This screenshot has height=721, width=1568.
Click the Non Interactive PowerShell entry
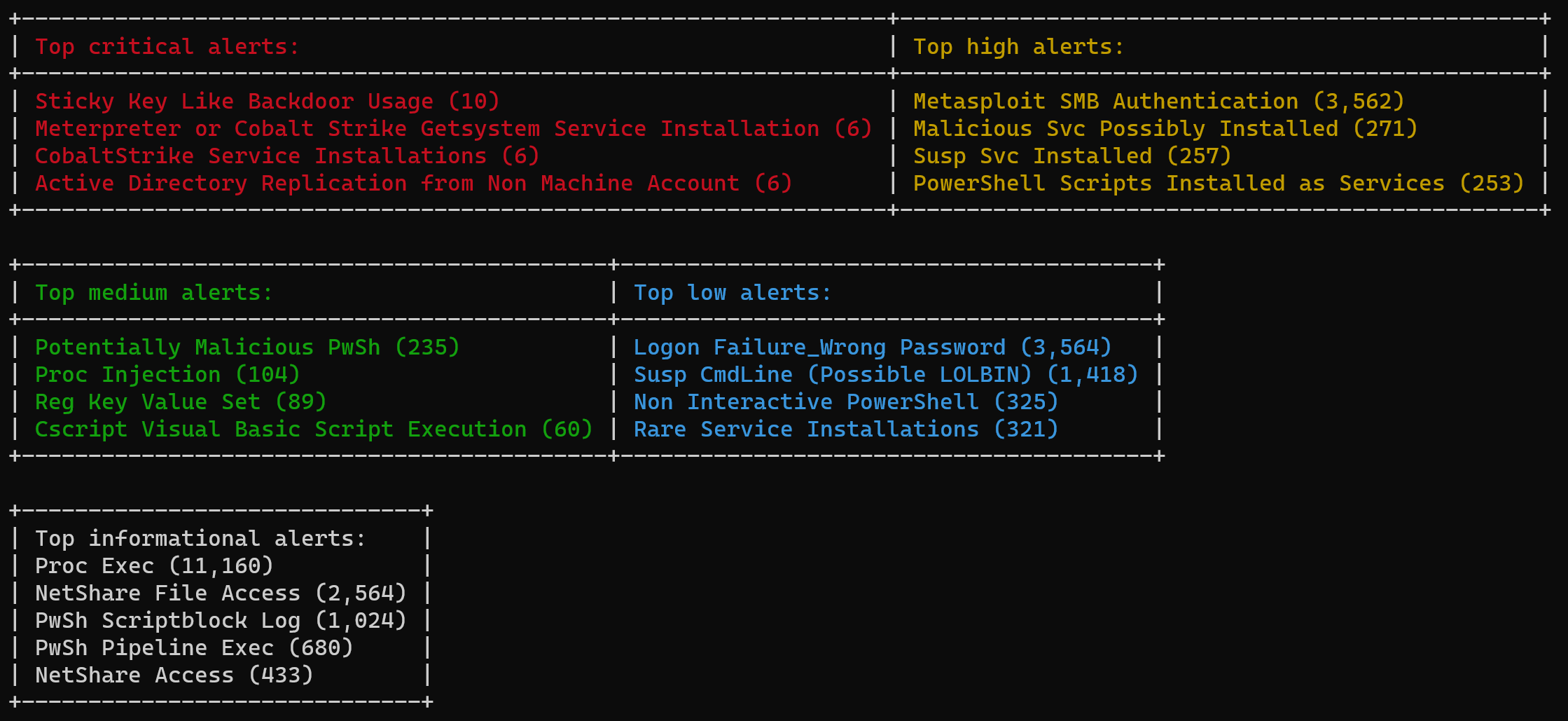pos(845,401)
